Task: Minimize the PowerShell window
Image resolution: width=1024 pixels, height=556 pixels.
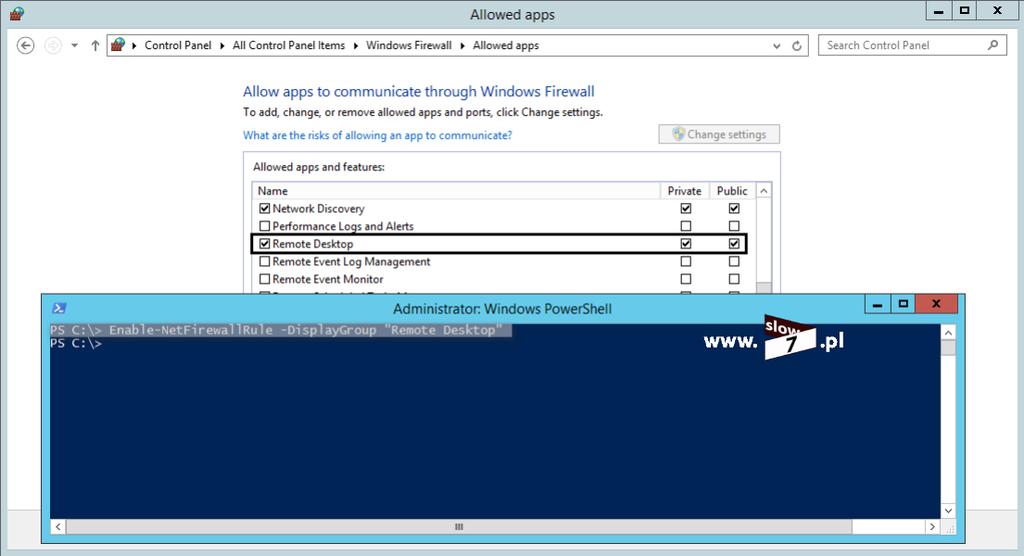Action: [877, 304]
